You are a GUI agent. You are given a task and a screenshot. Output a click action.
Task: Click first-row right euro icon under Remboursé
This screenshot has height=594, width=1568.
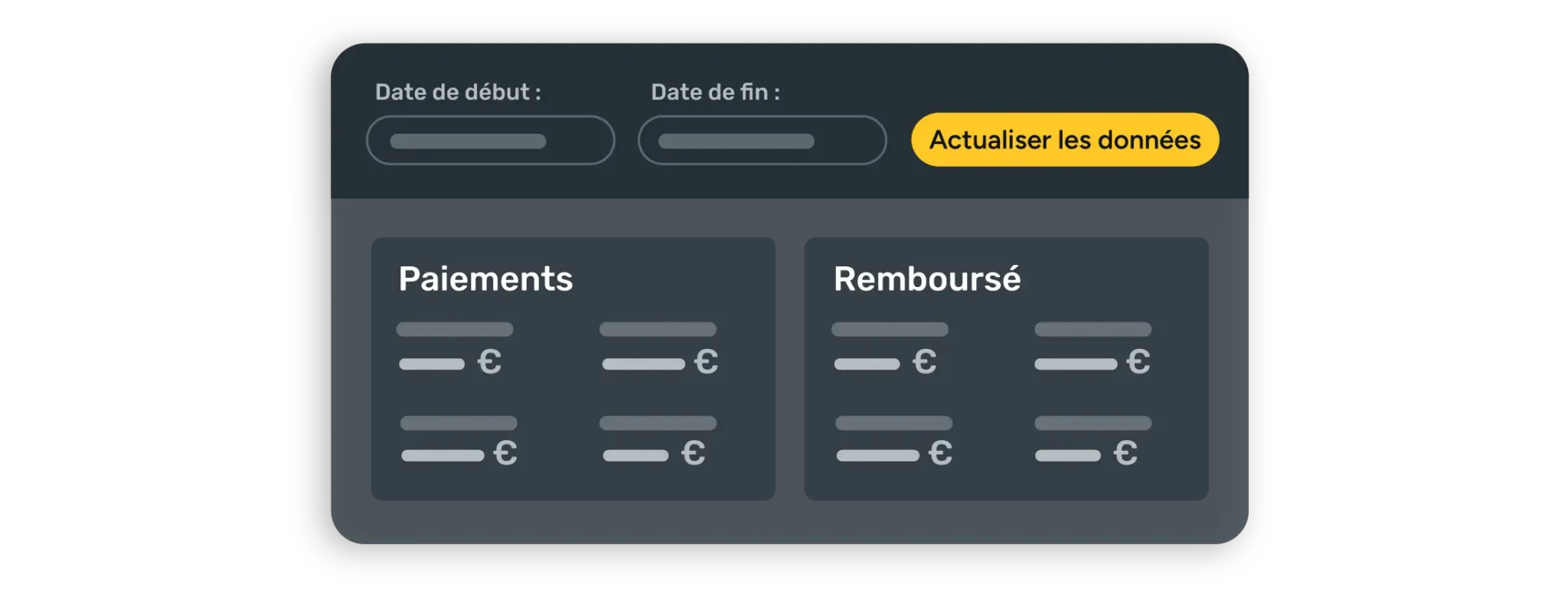pos(1138,361)
